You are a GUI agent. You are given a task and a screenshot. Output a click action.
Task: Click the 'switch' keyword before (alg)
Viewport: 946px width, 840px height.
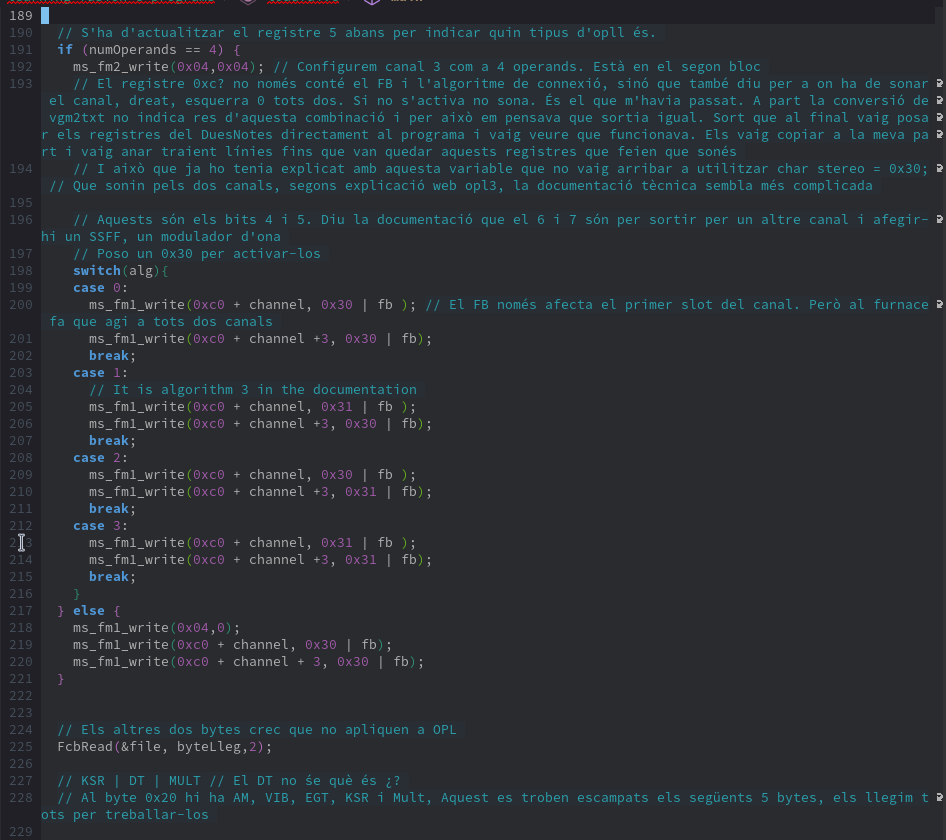[x=97, y=270]
